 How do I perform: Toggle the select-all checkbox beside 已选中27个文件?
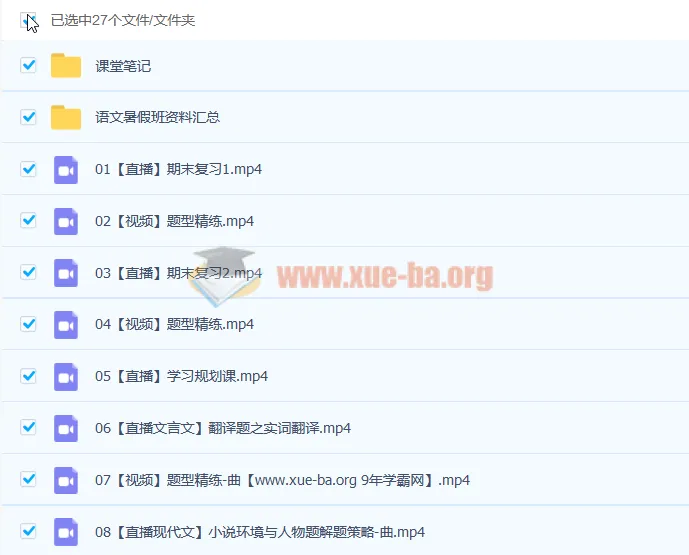(28, 20)
